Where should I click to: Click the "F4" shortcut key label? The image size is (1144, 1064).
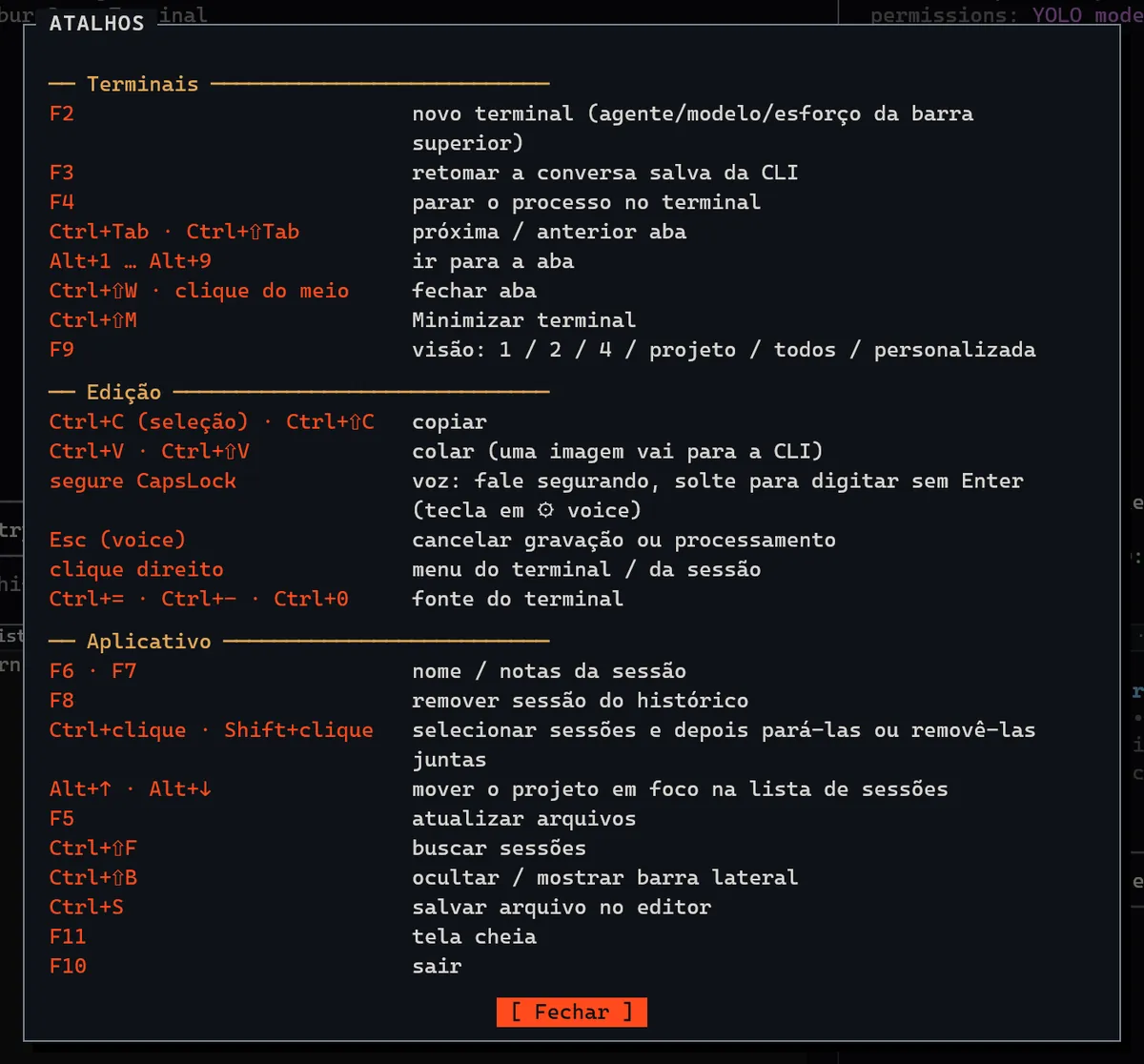point(62,202)
